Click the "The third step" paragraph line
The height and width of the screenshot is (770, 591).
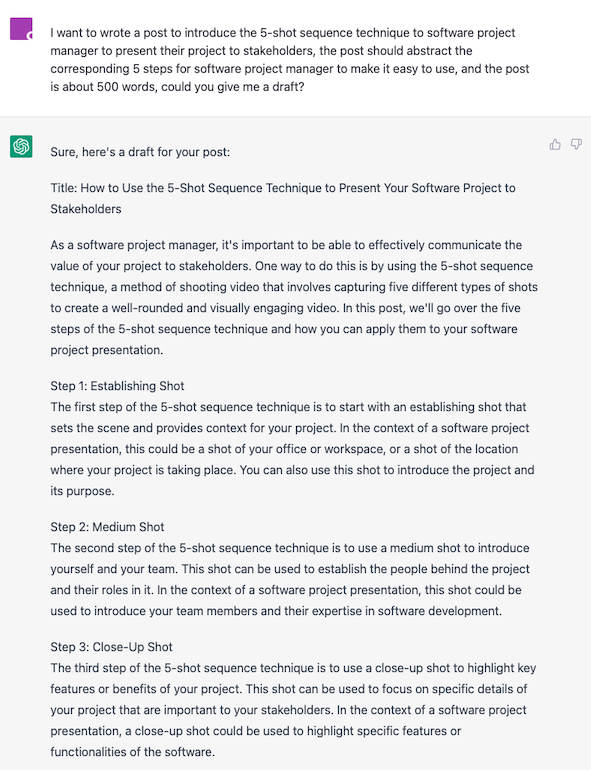(x=293, y=668)
